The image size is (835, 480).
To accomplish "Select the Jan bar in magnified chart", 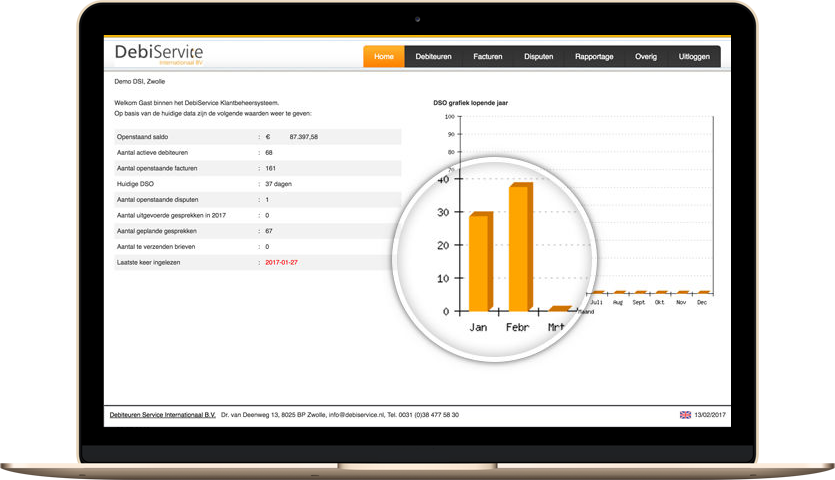I will click(x=480, y=261).
